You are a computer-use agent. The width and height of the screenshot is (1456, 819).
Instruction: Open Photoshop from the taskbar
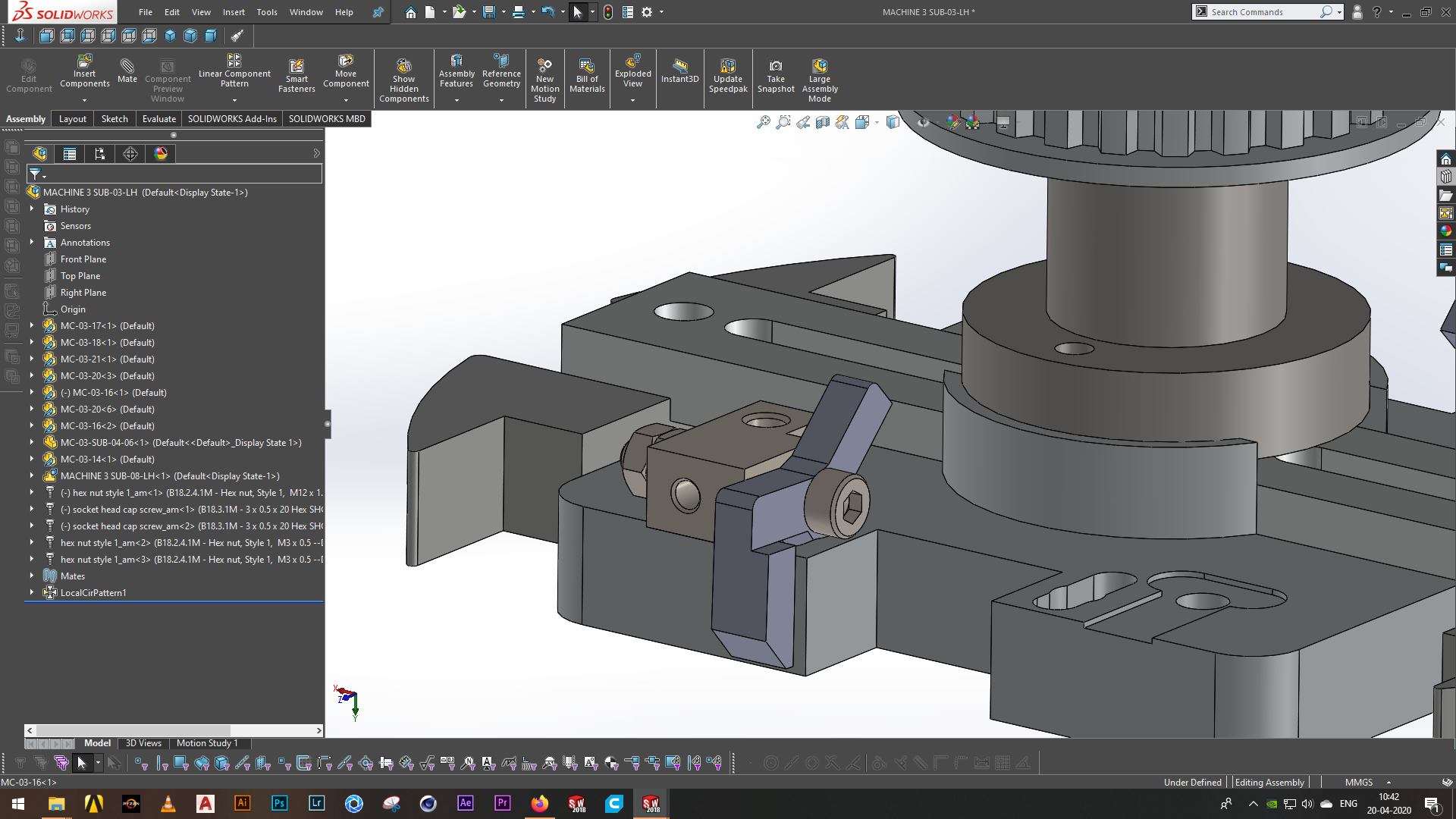(x=280, y=804)
